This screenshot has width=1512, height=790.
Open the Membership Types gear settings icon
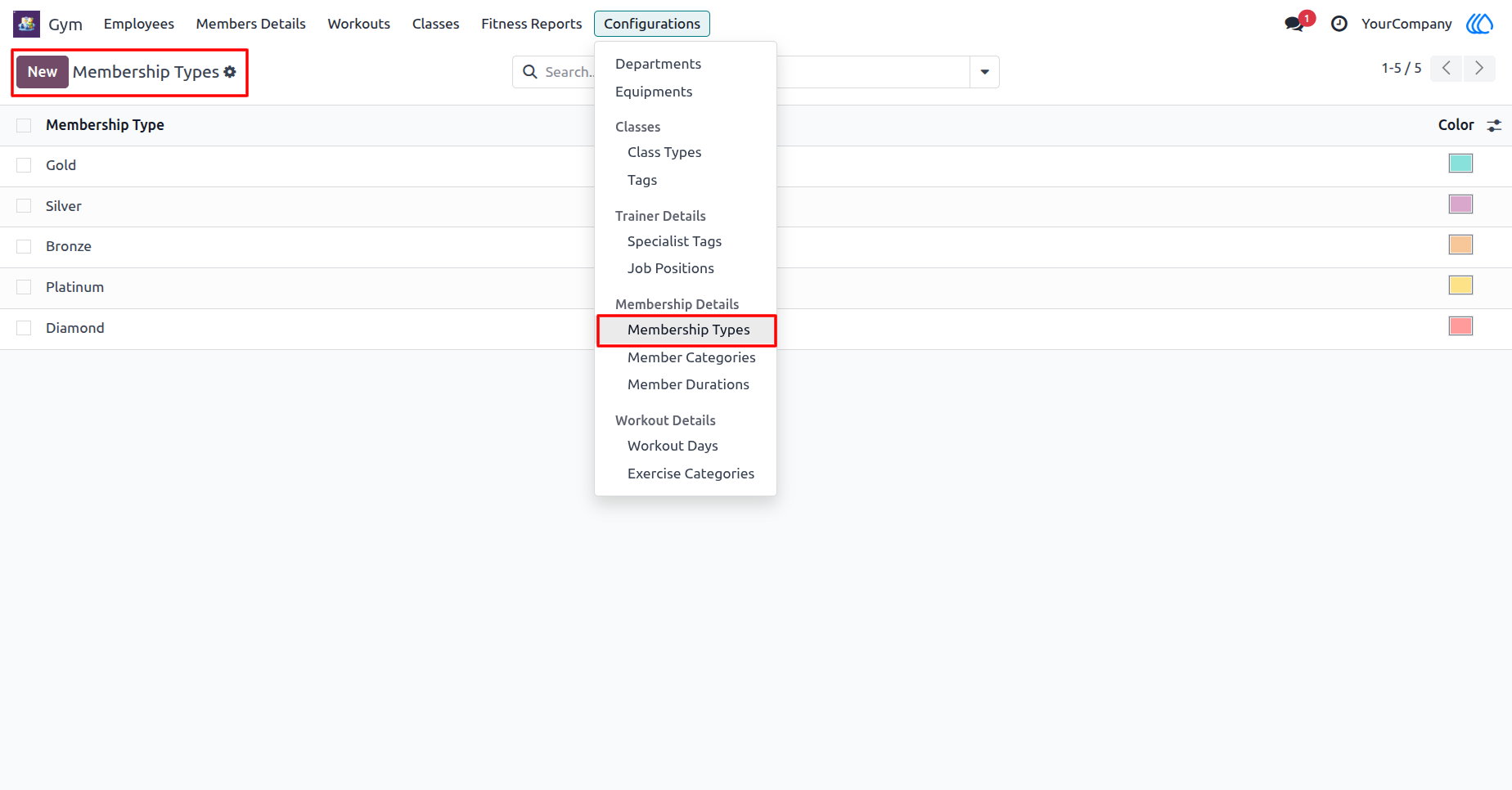230,72
